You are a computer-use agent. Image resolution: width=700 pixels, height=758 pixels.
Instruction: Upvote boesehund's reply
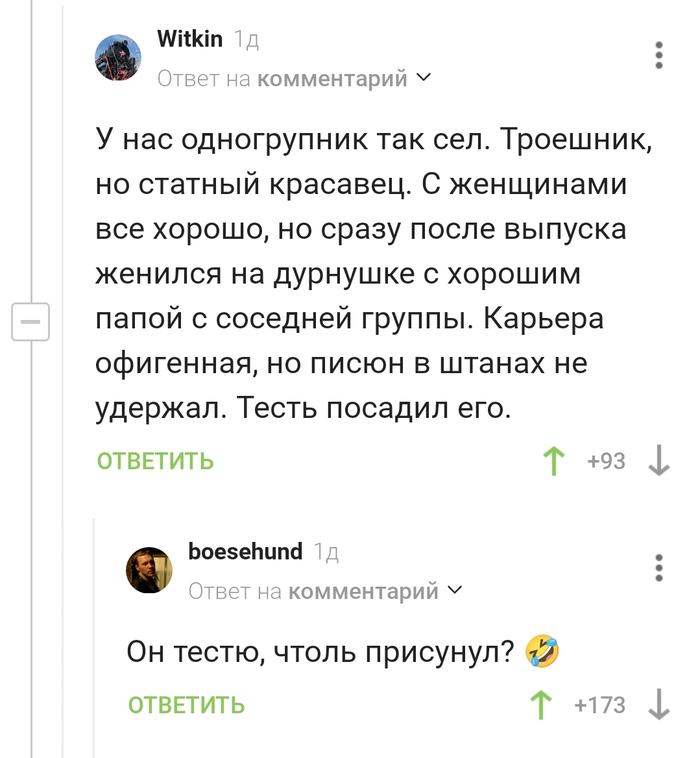click(x=541, y=705)
